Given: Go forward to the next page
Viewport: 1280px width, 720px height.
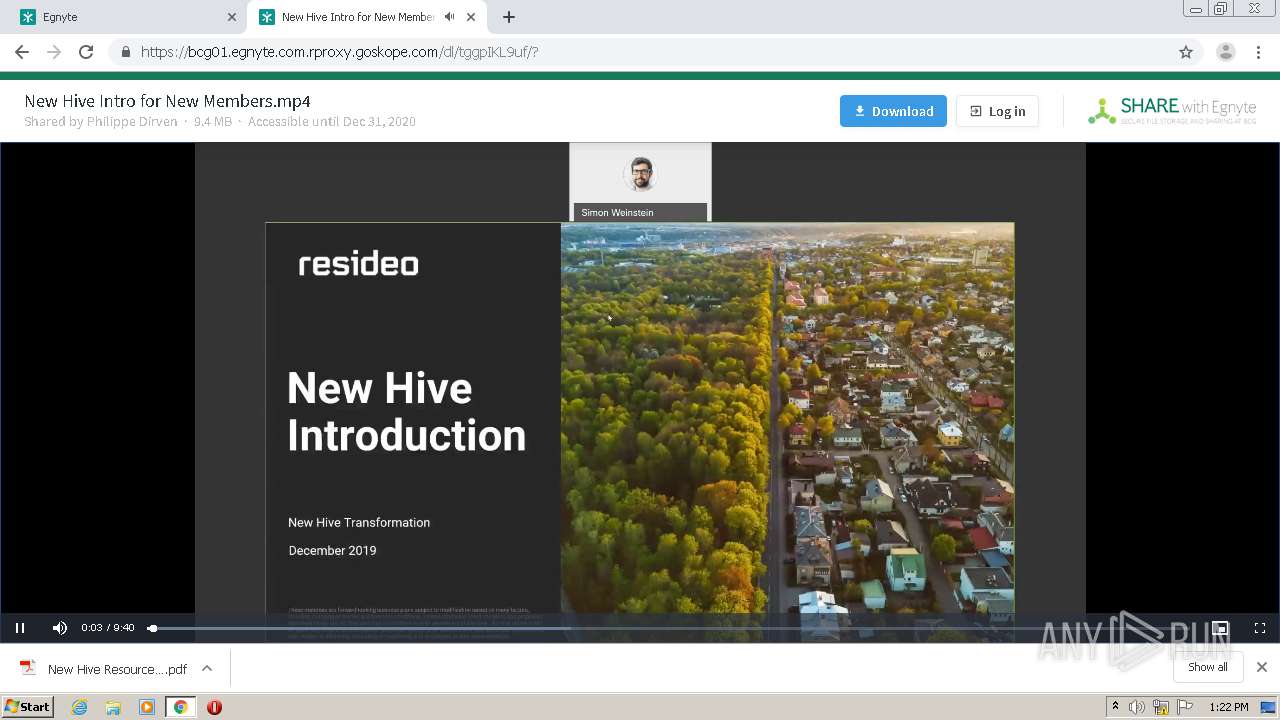Looking at the screenshot, I should (x=54, y=52).
